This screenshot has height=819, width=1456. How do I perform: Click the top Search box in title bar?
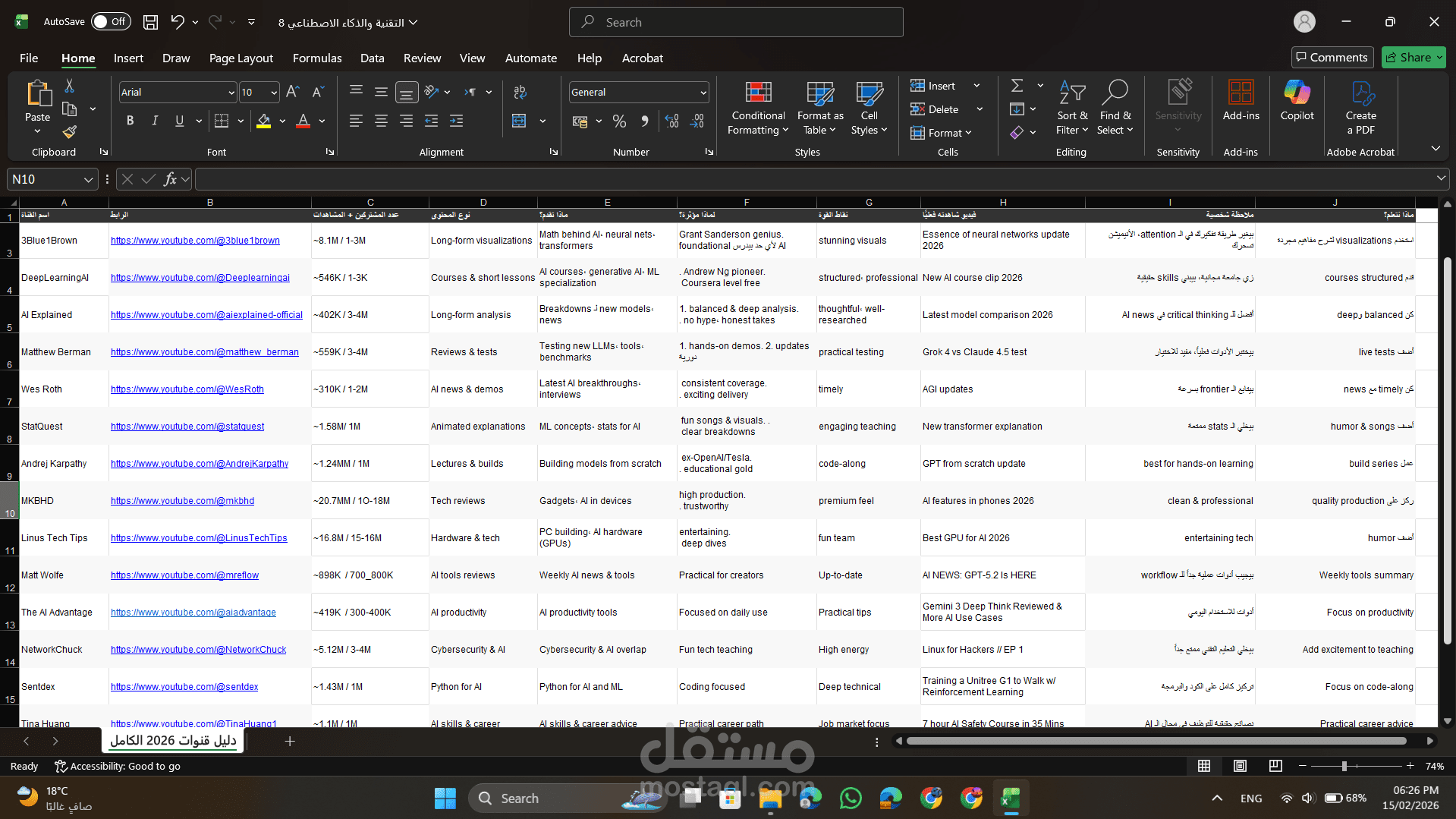click(736, 22)
